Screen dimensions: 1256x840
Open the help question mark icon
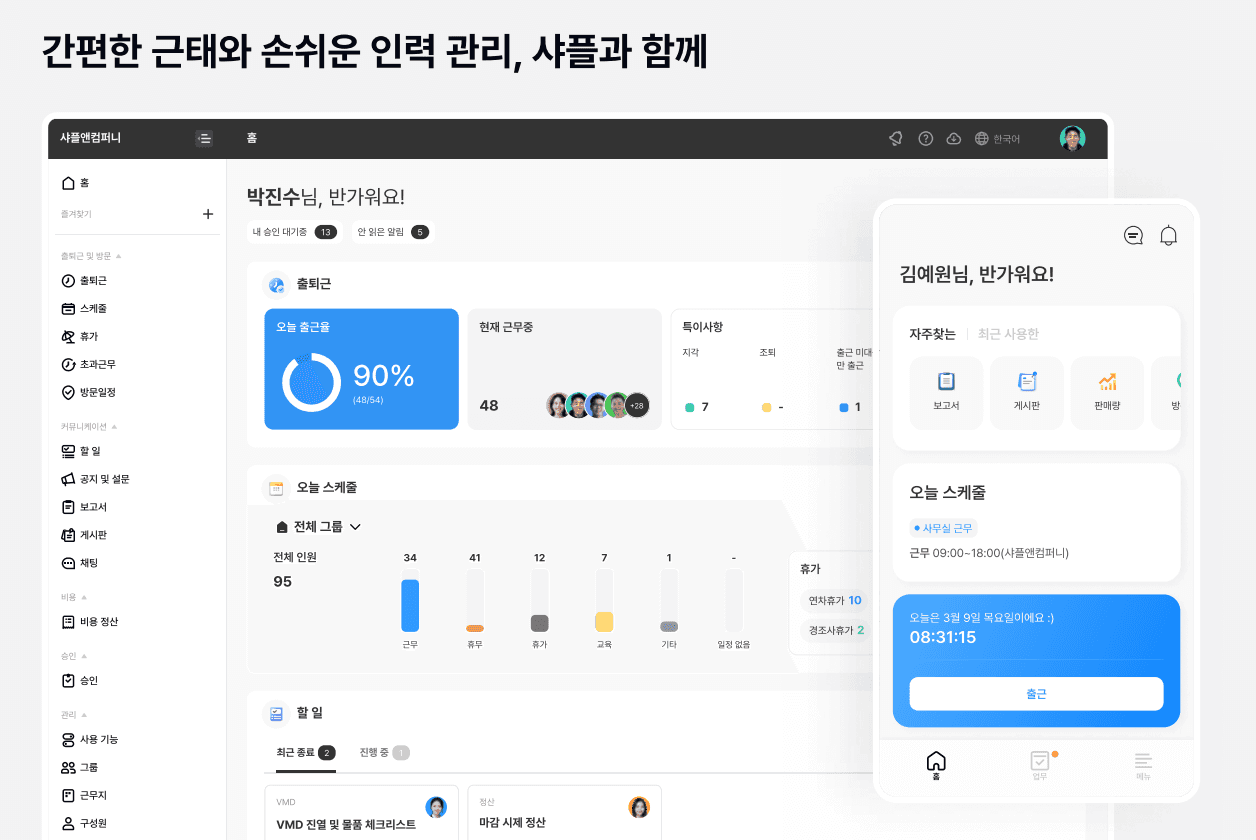pos(926,139)
